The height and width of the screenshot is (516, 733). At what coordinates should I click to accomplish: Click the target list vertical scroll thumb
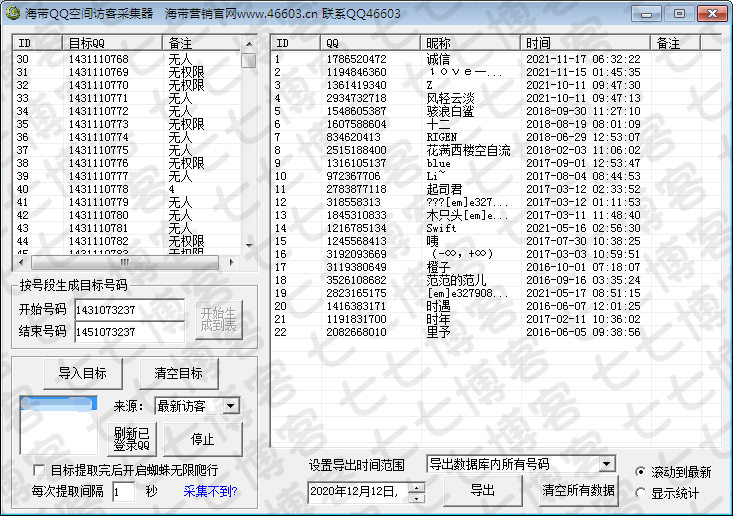coord(249,60)
